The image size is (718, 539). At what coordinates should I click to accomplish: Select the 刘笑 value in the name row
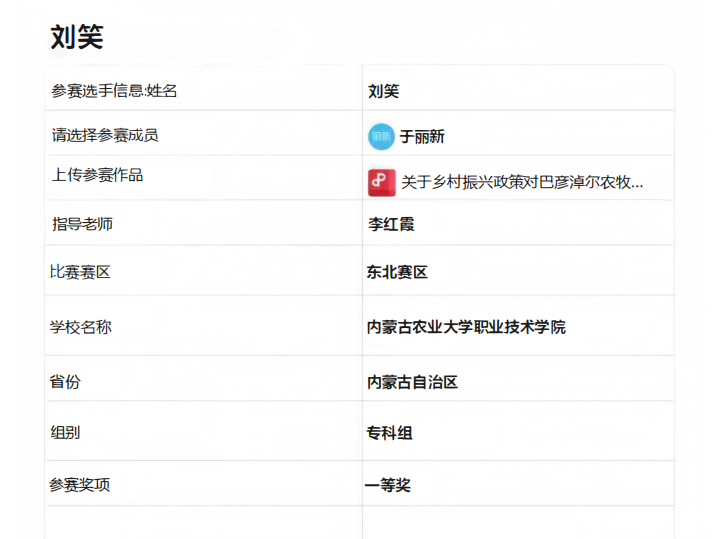[x=383, y=91]
